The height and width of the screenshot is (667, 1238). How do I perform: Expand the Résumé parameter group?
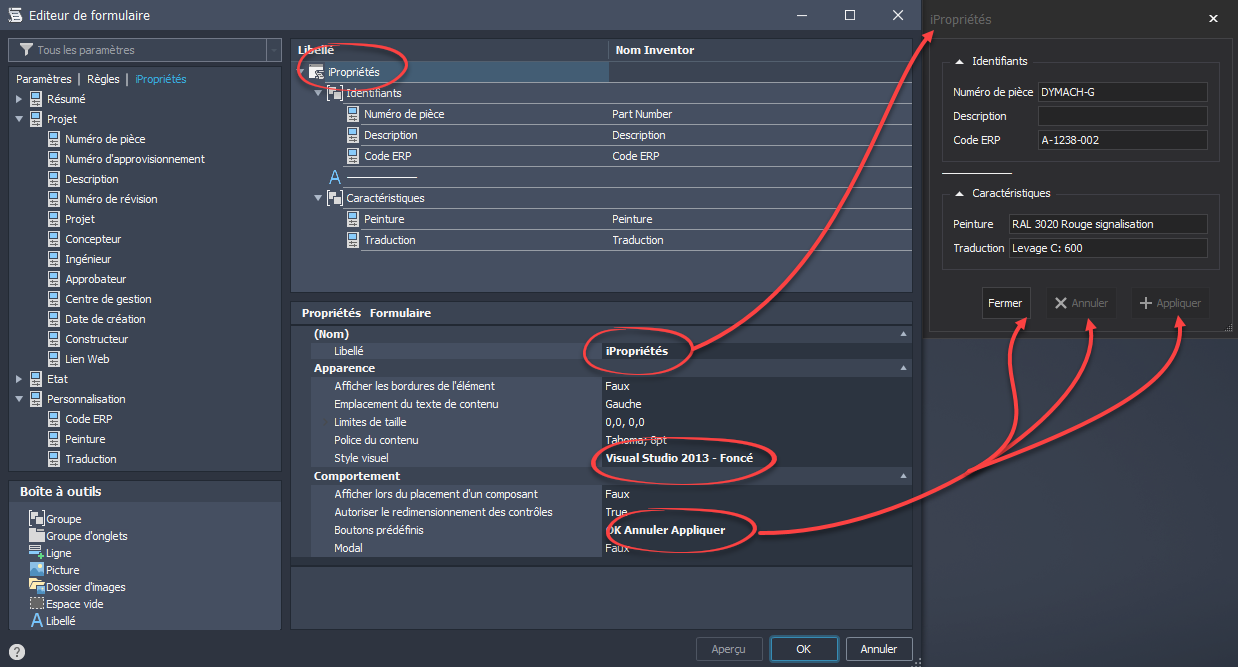click(x=19, y=99)
